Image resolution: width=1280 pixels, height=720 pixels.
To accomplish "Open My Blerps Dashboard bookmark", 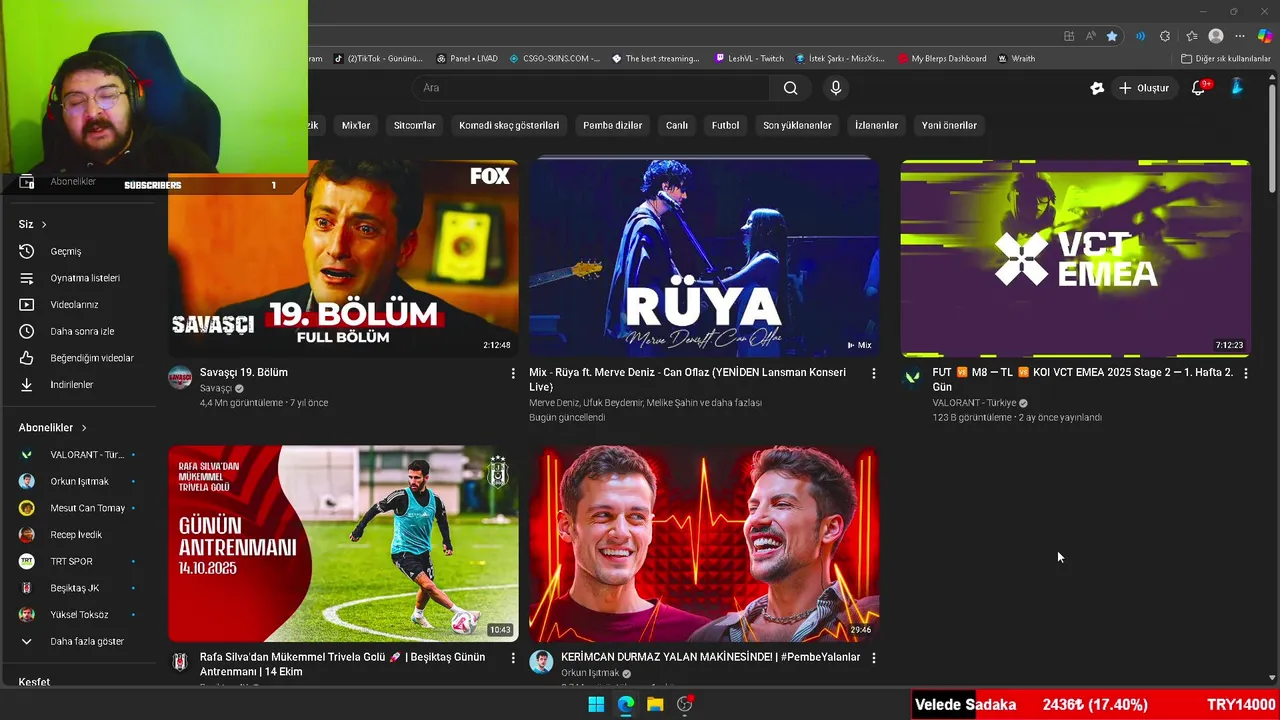I will [x=942, y=59].
